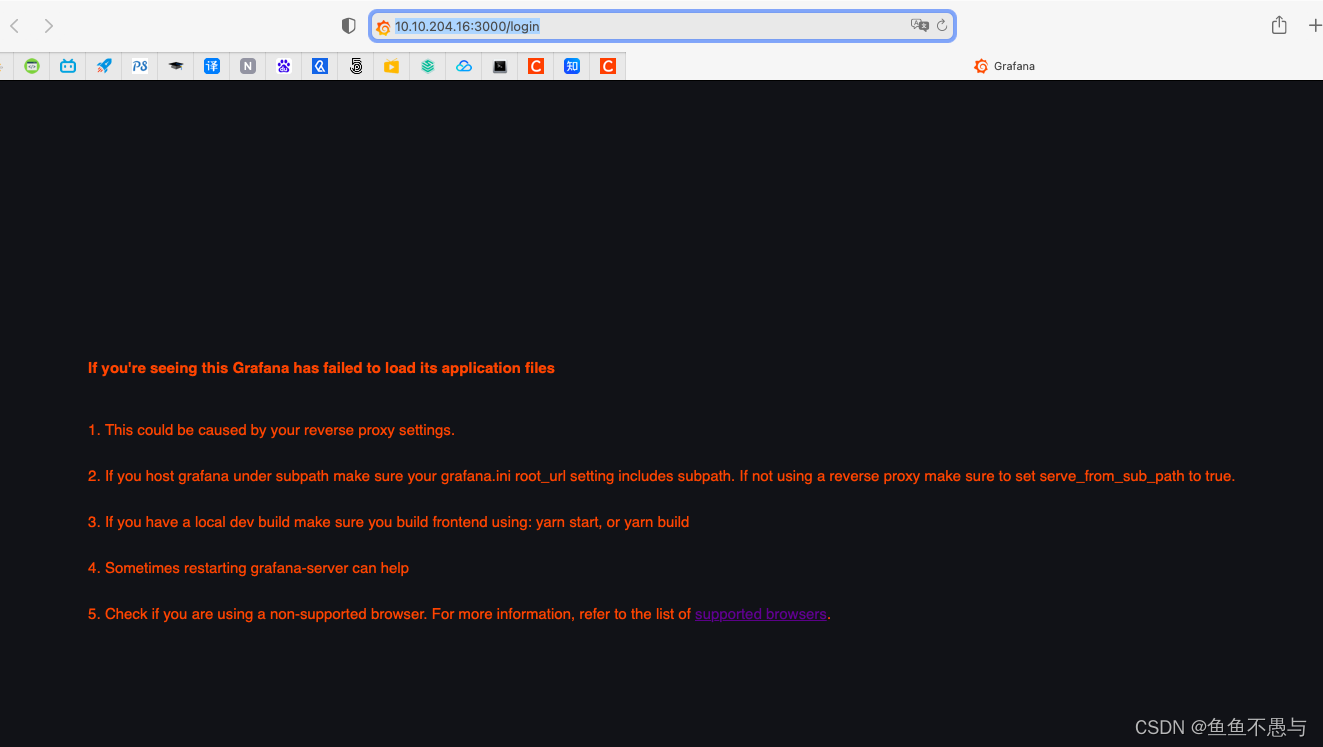Screen dimensions: 1323x747
Task: Open a new tab with the plus icon
Action: 1315,26
